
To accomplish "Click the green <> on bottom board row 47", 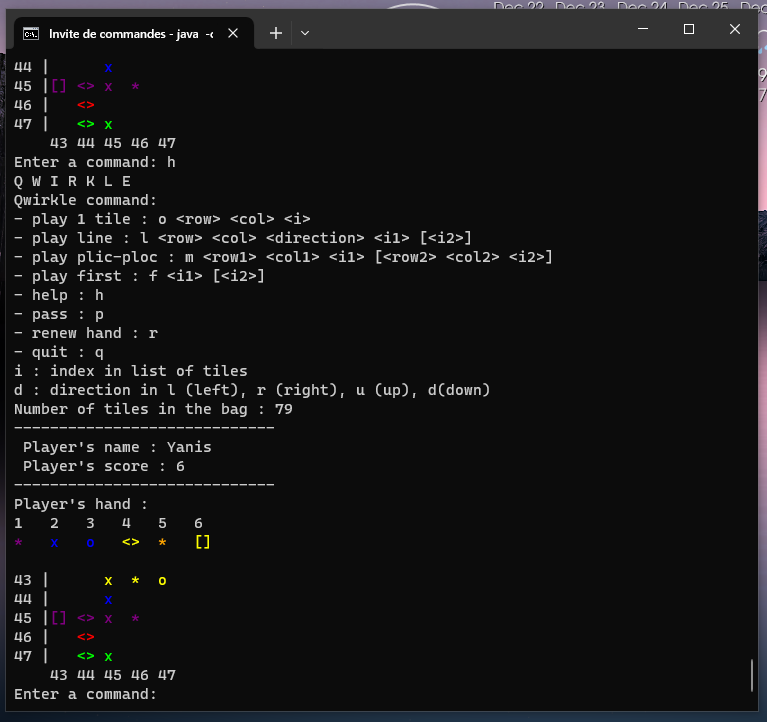I will coord(86,656).
